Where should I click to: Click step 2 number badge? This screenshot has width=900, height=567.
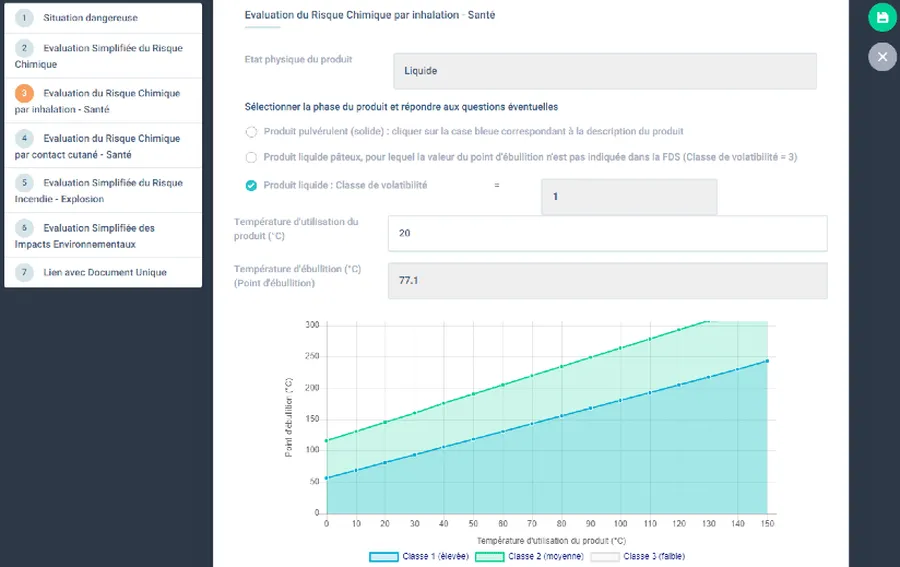click(x=24, y=48)
